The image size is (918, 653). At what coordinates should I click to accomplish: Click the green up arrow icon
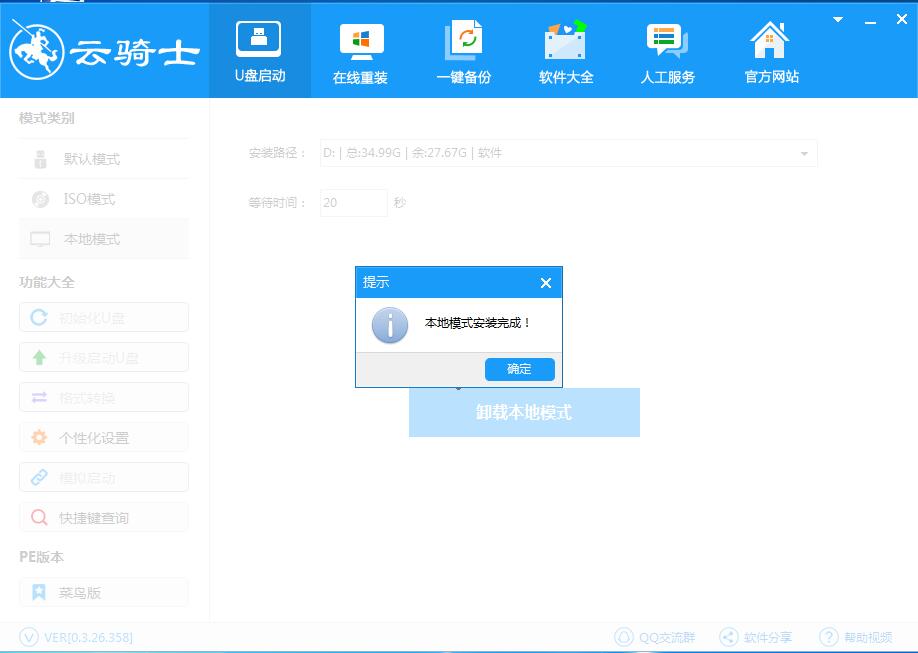point(39,357)
